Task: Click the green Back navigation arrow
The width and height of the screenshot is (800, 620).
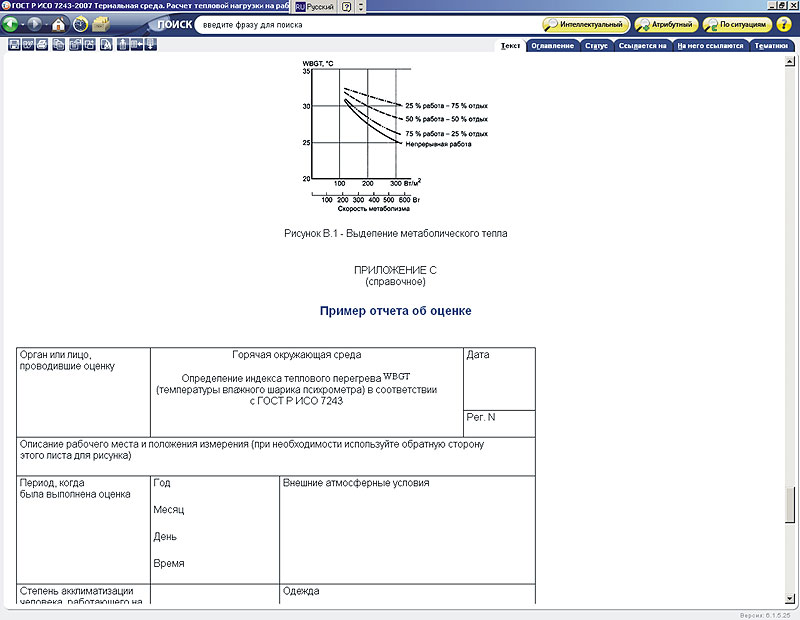Action: [11, 24]
